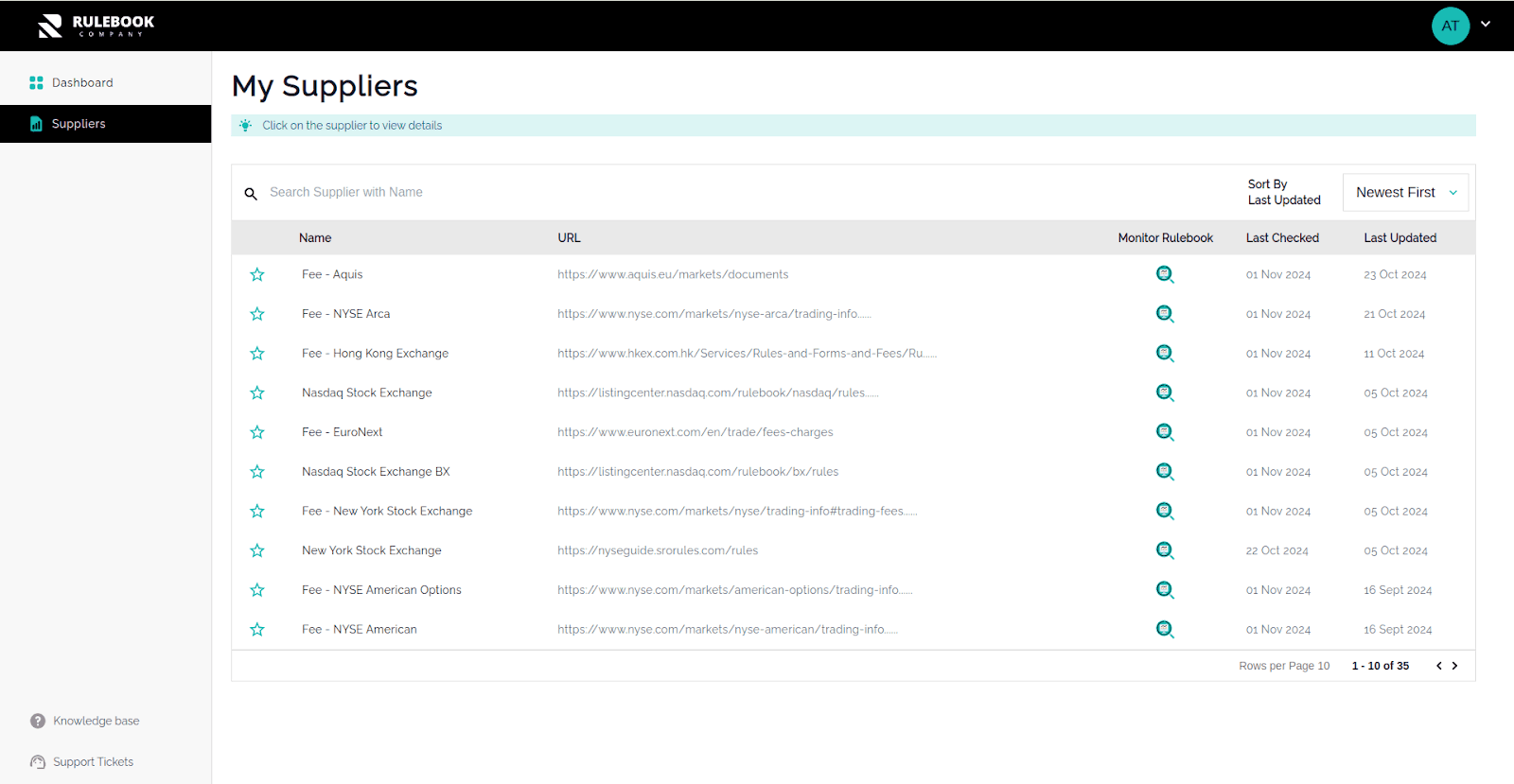Click the Name column header
This screenshot has width=1514, height=784.
(x=315, y=238)
